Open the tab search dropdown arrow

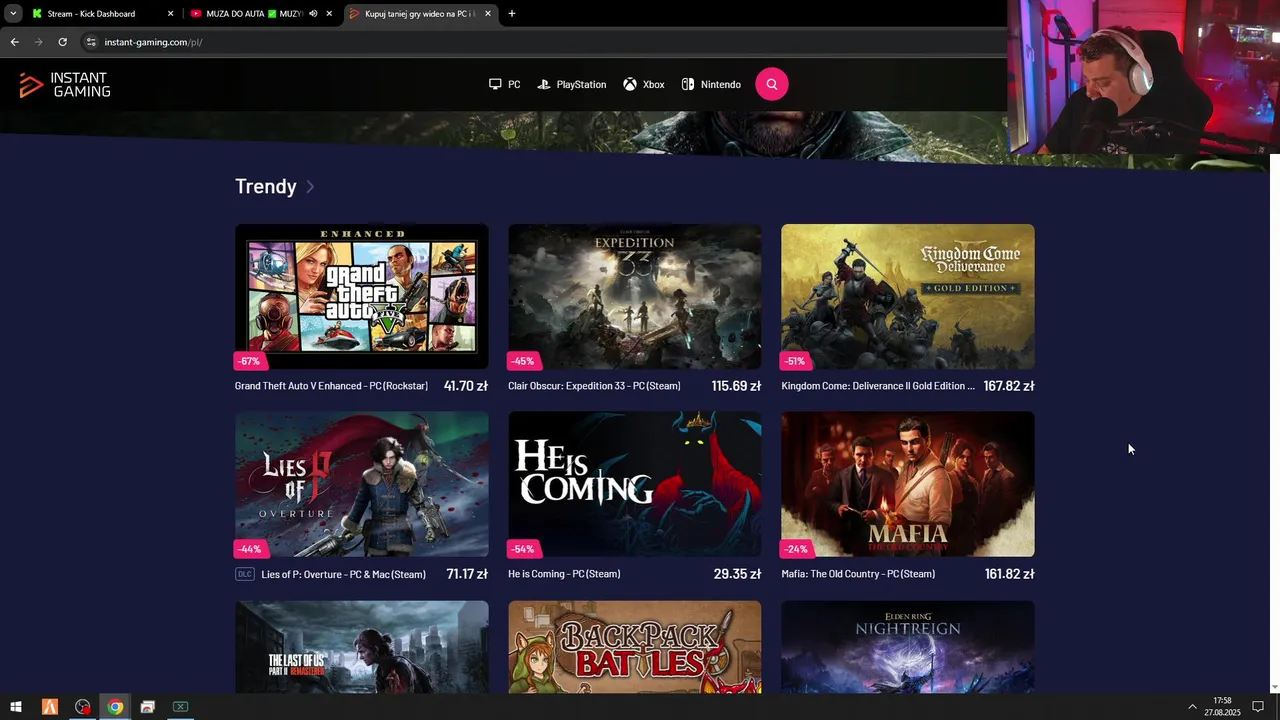[x=13, y=14]
